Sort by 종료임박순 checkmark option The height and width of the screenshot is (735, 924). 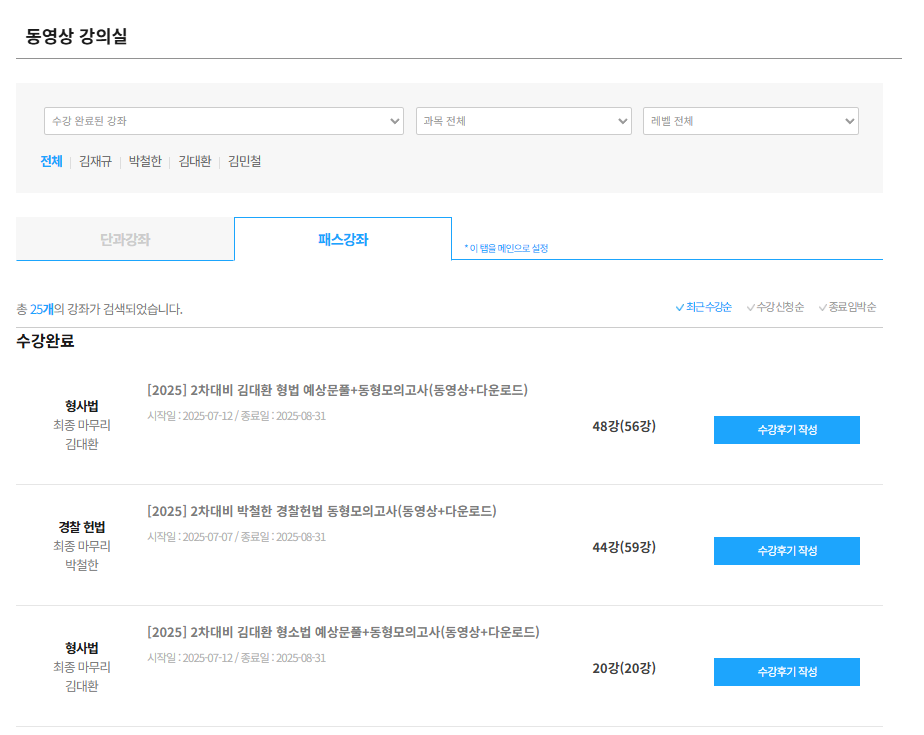847,307
